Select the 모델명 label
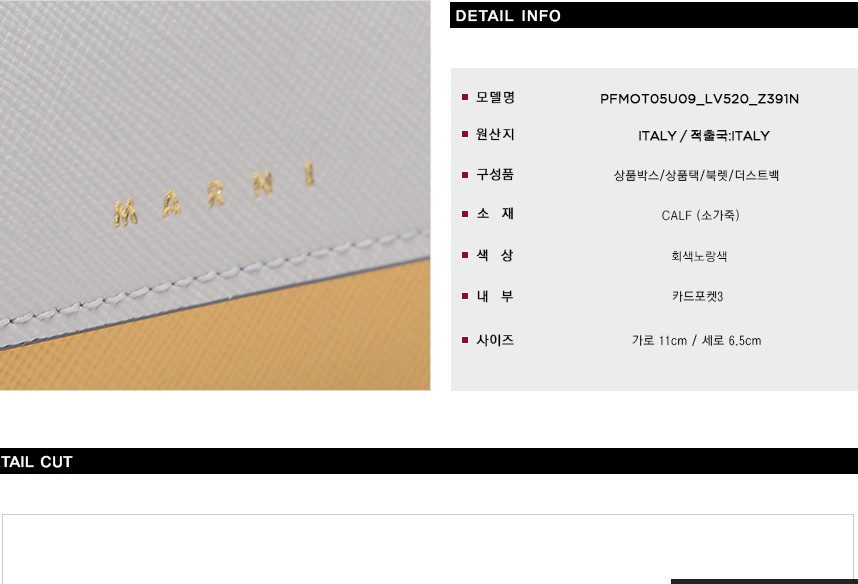The image size is (858, 584). [495, 97]
